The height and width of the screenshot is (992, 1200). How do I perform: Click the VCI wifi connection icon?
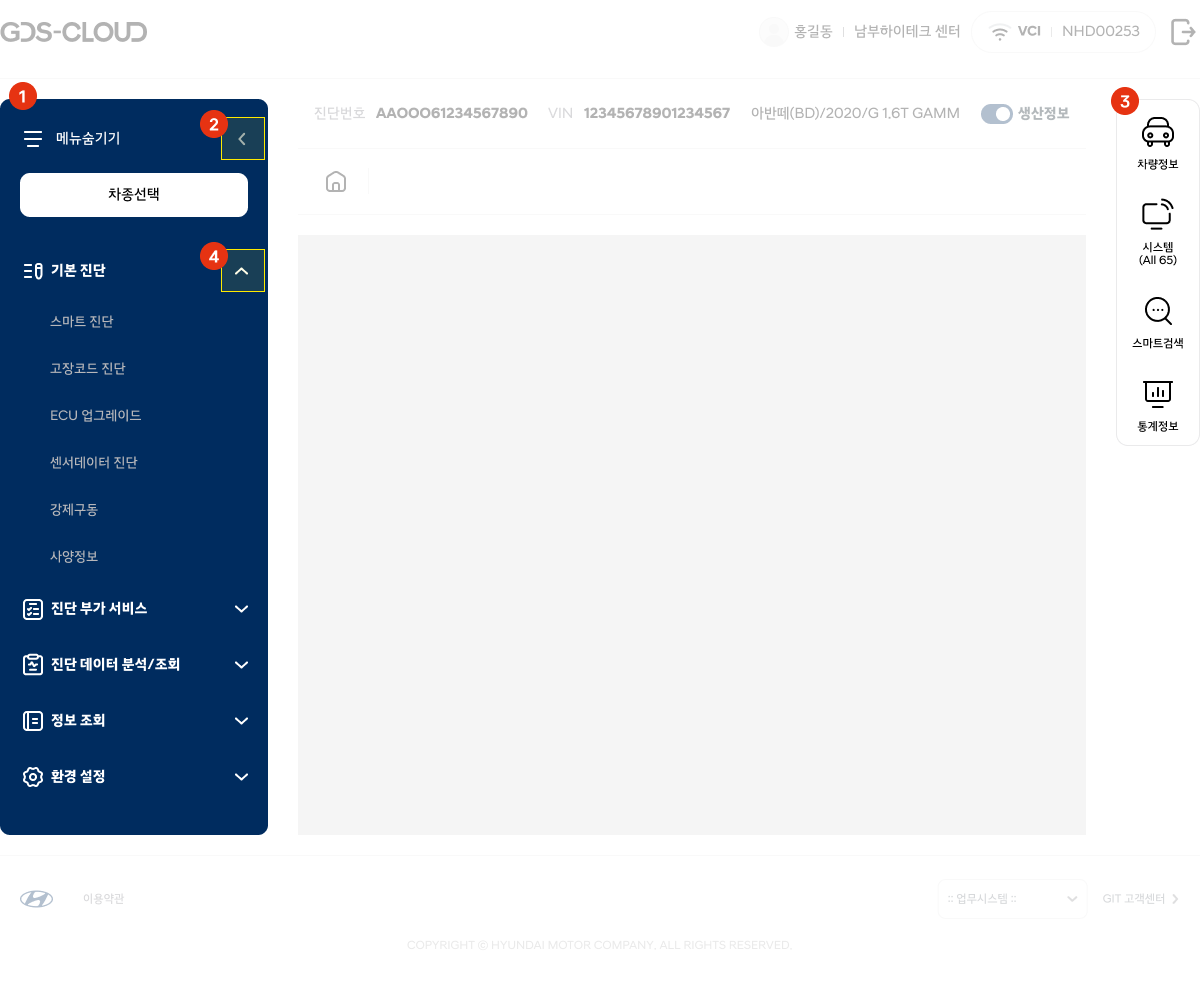point(1000,32)
